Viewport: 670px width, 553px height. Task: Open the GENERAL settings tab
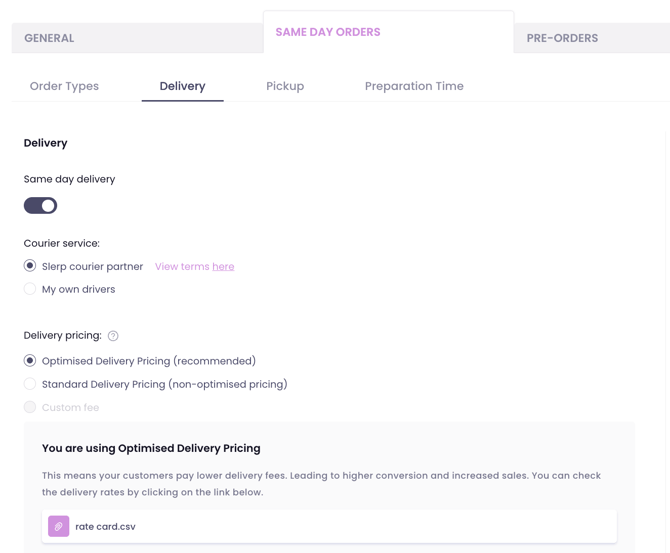49,38
